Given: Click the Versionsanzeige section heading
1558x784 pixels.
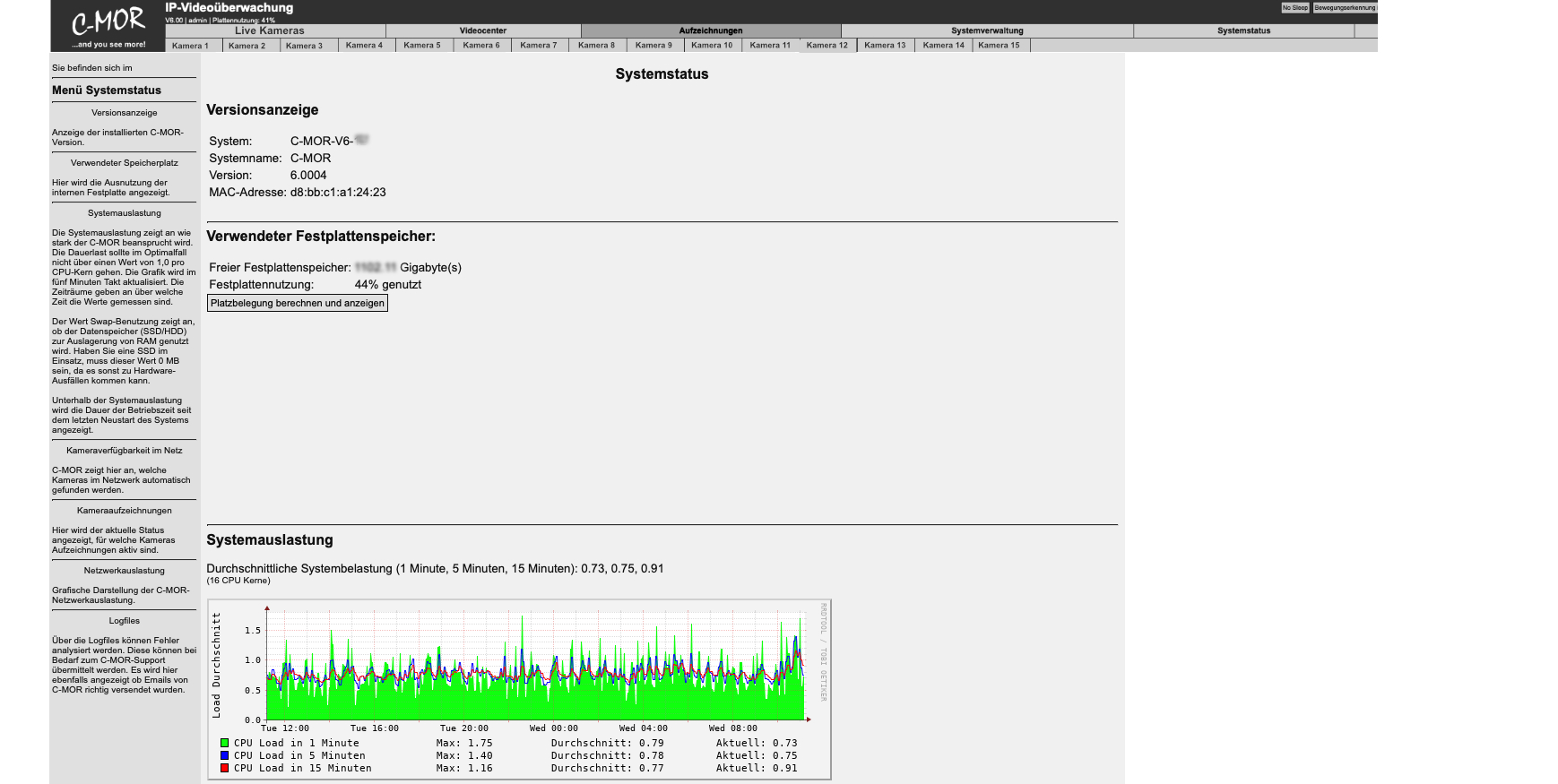Looking at the screenshot, I should tap(263, 110).
